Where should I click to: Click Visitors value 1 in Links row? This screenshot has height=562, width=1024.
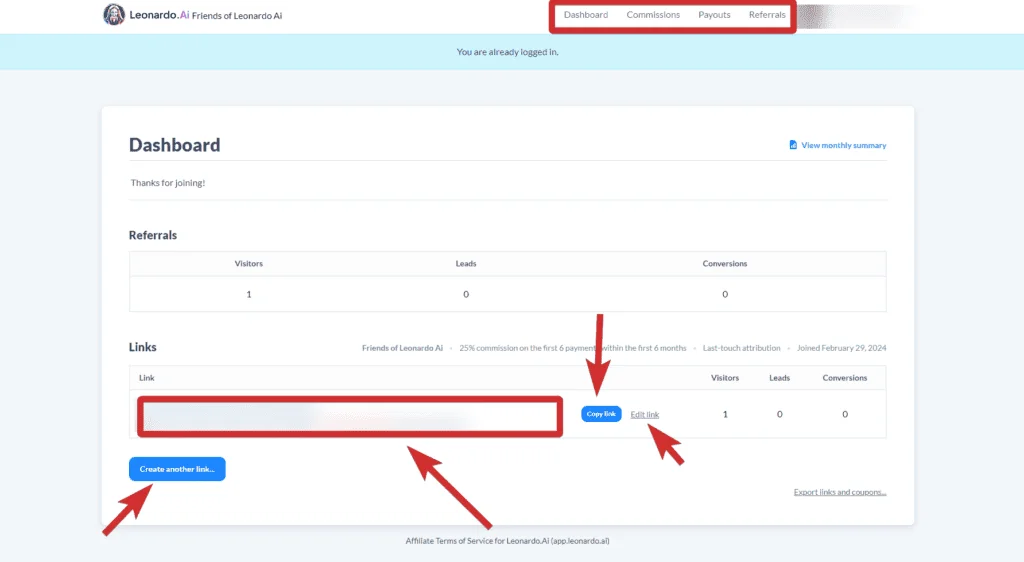(x=725, y=414)
